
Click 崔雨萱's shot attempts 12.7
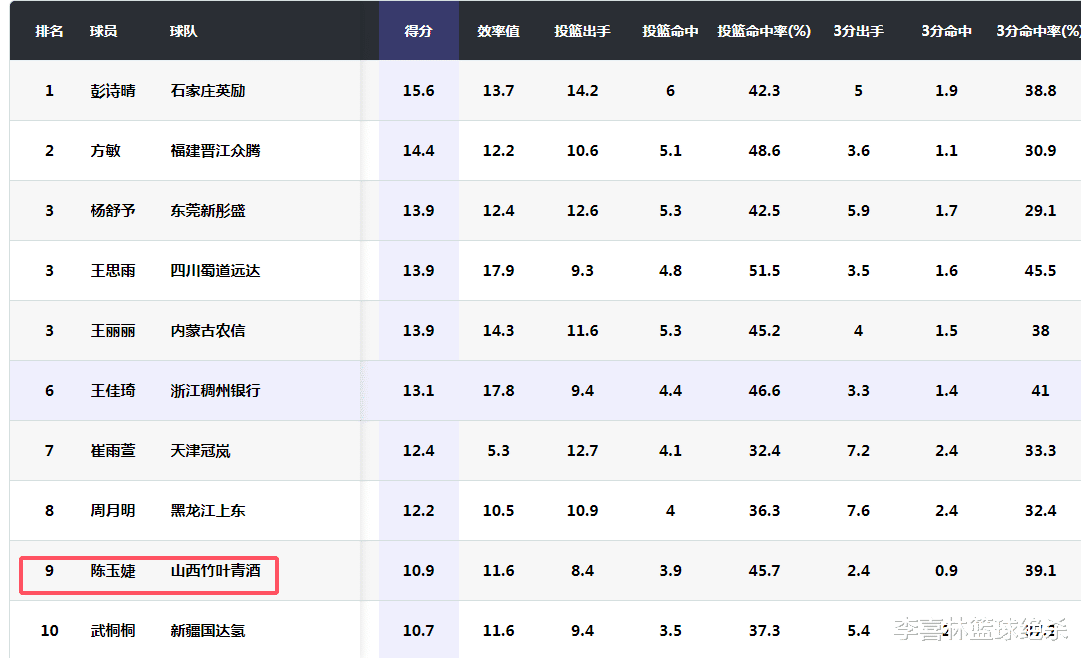pos(583,451)
